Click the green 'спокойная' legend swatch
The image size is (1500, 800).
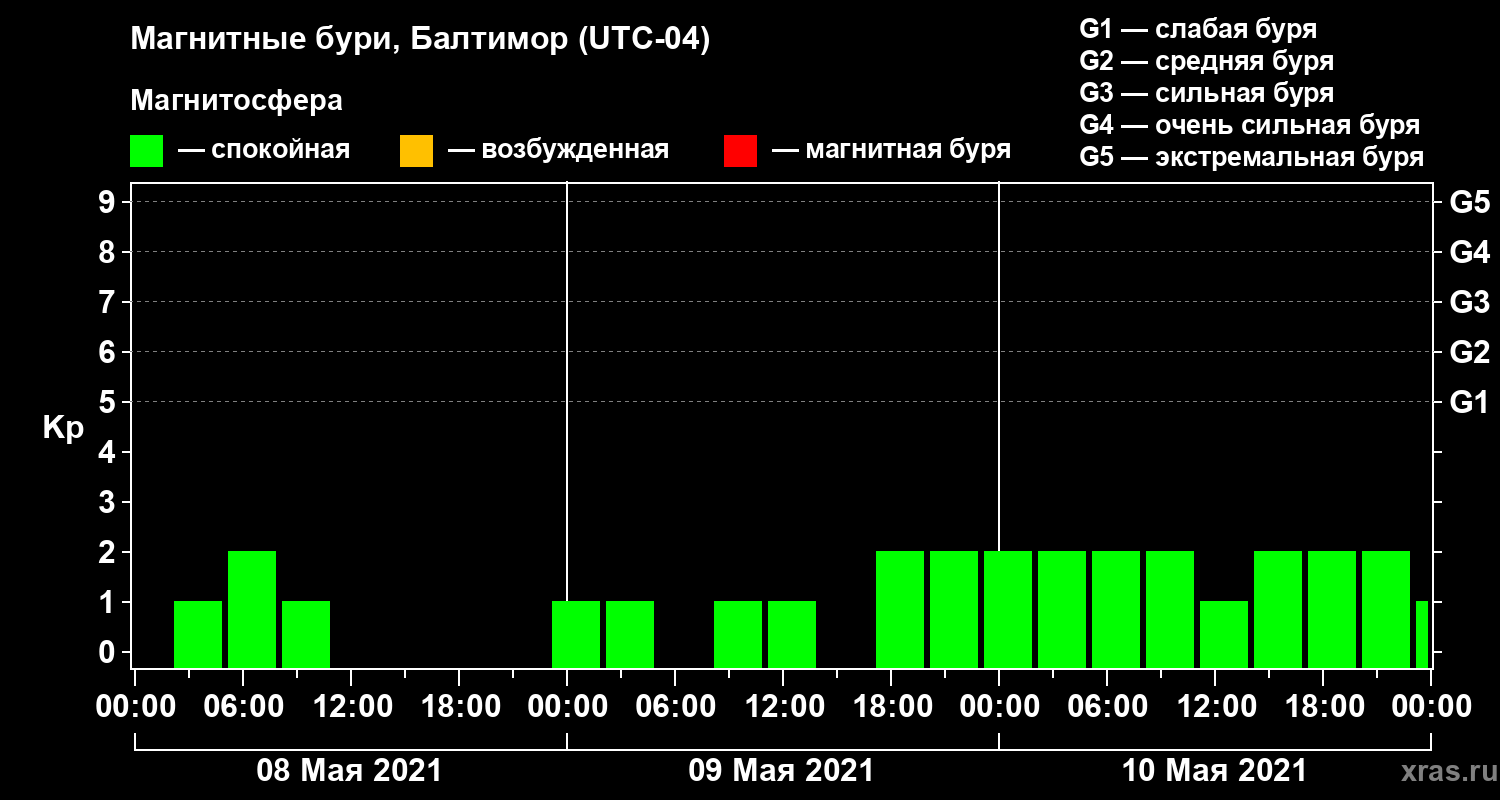coord(146,151)
